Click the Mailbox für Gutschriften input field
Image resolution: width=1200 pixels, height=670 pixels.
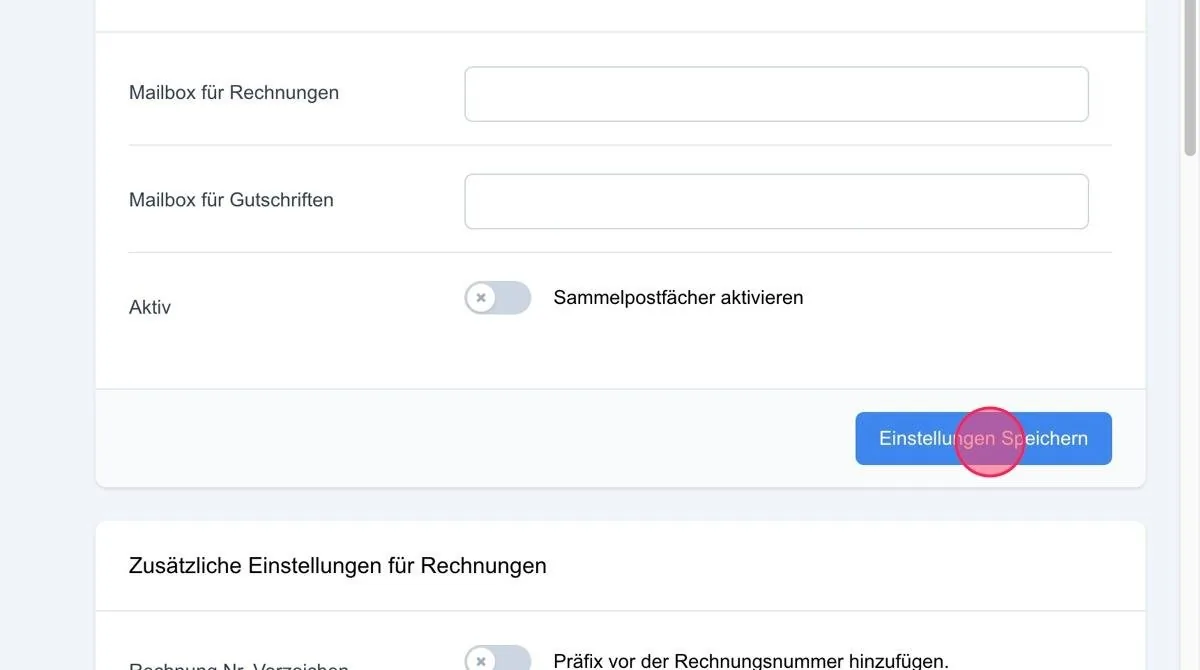[x=776, y=201]
